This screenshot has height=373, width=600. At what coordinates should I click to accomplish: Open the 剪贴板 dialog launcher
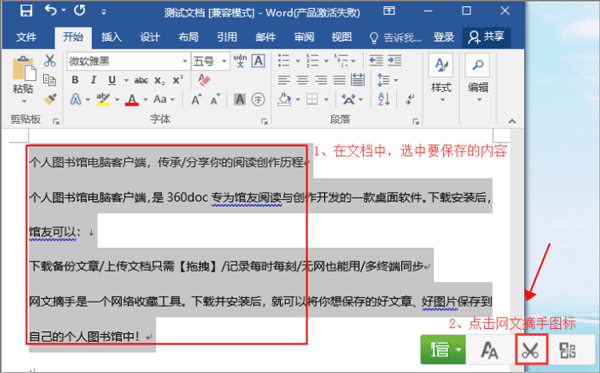tap(56, 121)
